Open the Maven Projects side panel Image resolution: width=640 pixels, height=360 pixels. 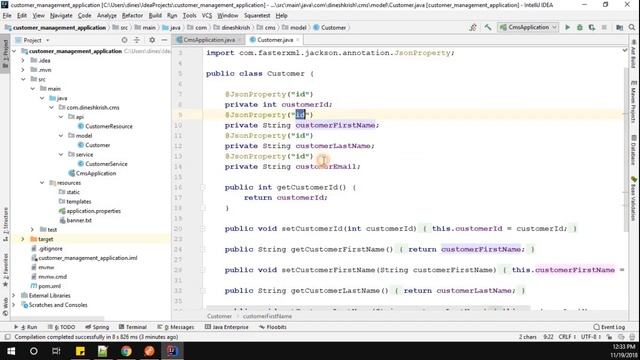pos(633,102)
